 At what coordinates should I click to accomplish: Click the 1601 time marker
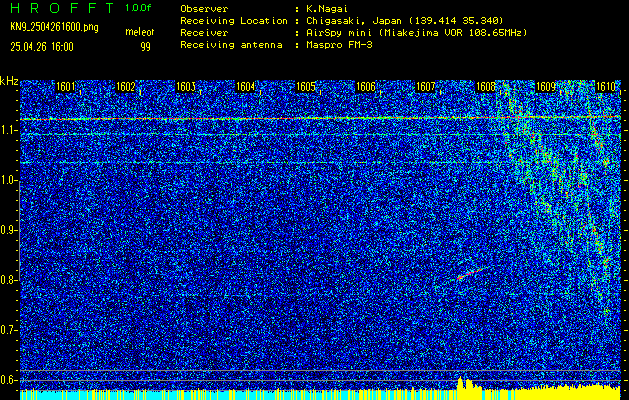coord(66,87)
